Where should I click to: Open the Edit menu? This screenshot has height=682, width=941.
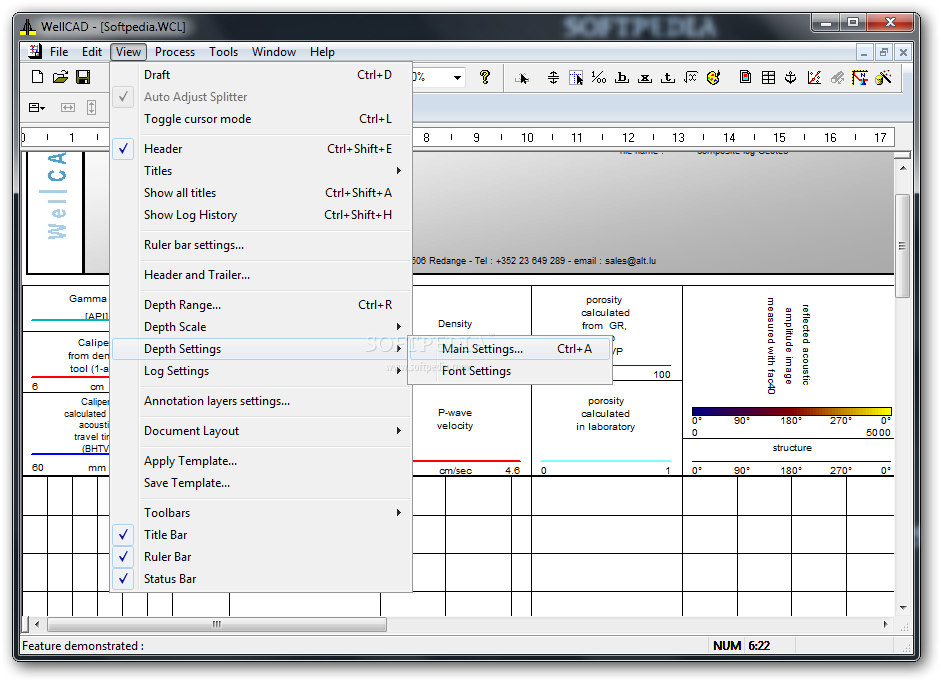(x=92, y=52)
